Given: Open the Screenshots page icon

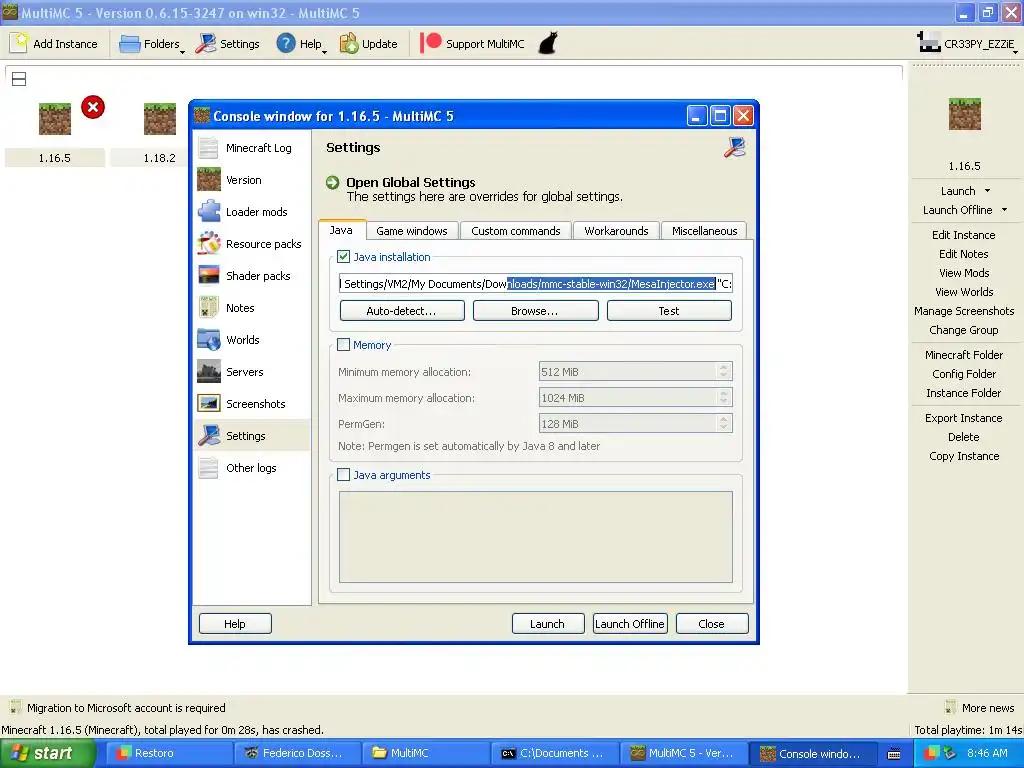Looking at the screenshot, I should tap(208, 404).
